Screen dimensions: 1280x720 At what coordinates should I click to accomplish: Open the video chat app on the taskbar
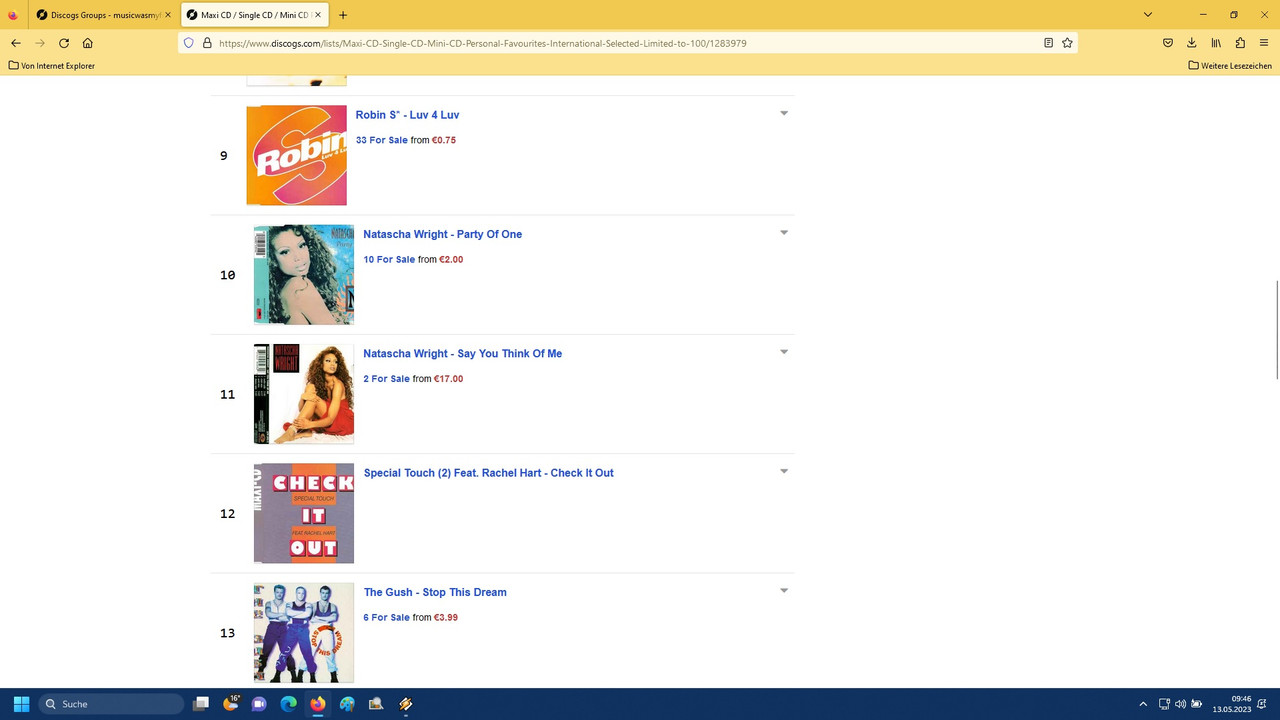tap(259, 704)
